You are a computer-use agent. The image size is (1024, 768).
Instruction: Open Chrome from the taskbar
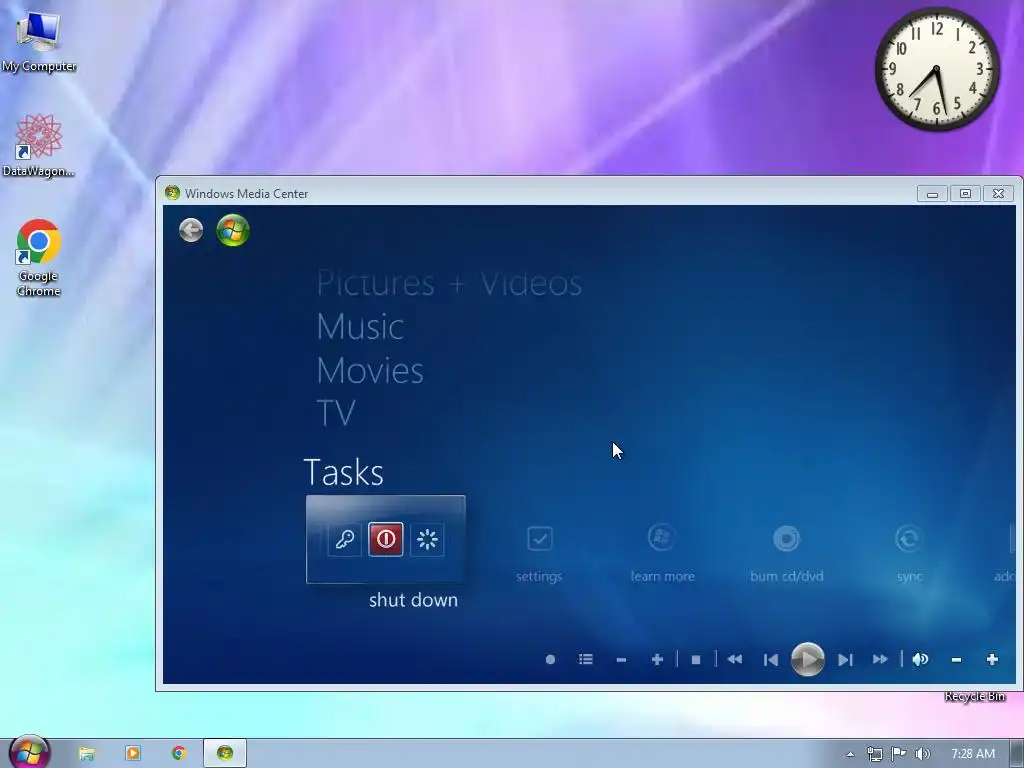pyautogui.click(x=179, y=753)
